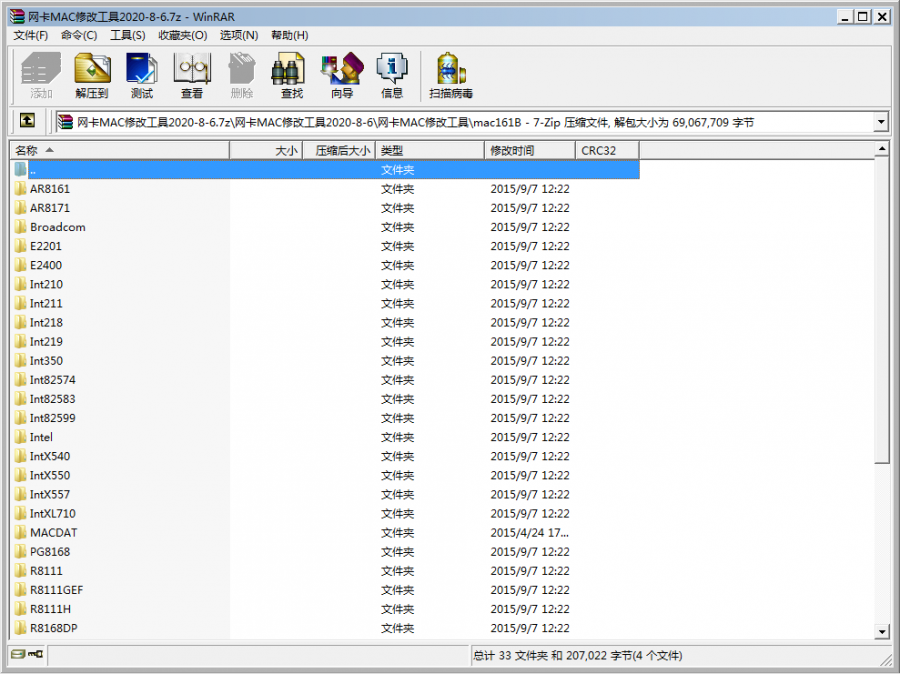This screenshot has width=900, height=674.
Task: Sort by 压缩后大小 column header
Action: tap(339, 150)
